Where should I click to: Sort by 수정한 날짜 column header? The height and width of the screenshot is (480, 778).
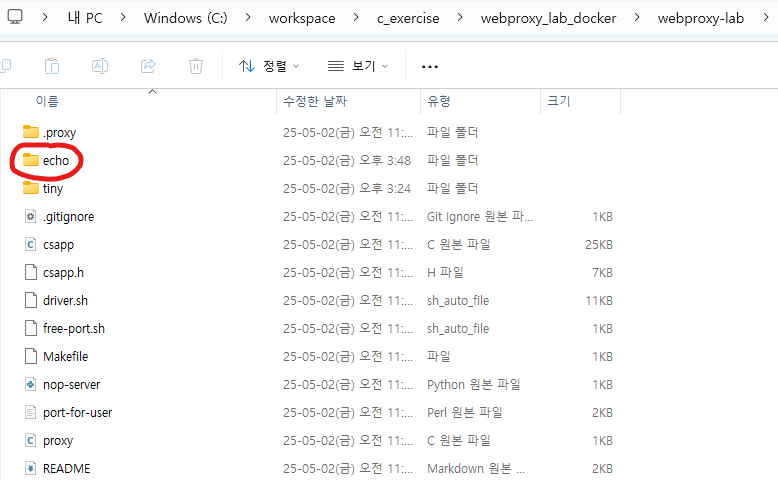315,101
